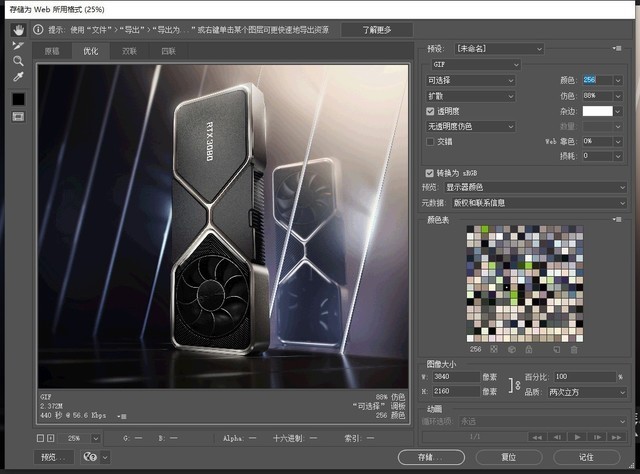The width and height of the screenshot is (640, 474).
Task: Click the chain link constrain proportions icon
Action: coord(518,385)
